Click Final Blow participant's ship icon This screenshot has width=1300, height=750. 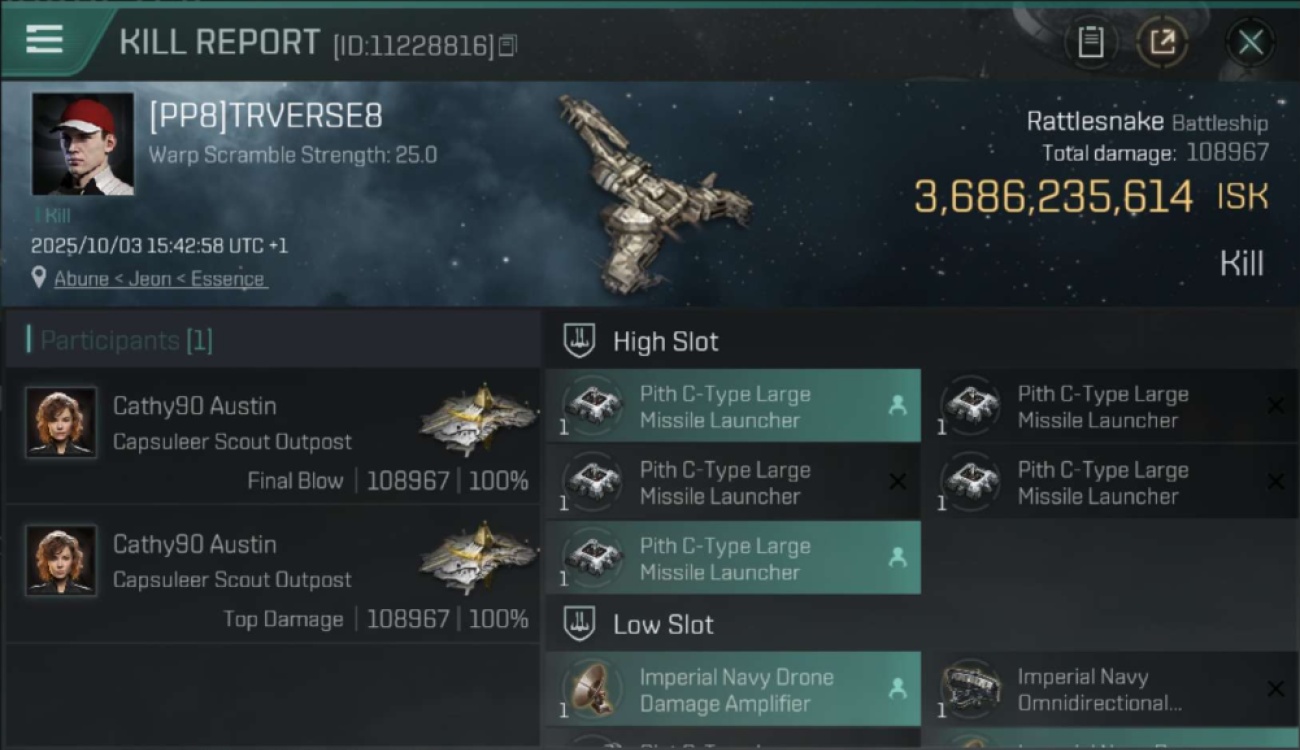click(x=478, y=418)
